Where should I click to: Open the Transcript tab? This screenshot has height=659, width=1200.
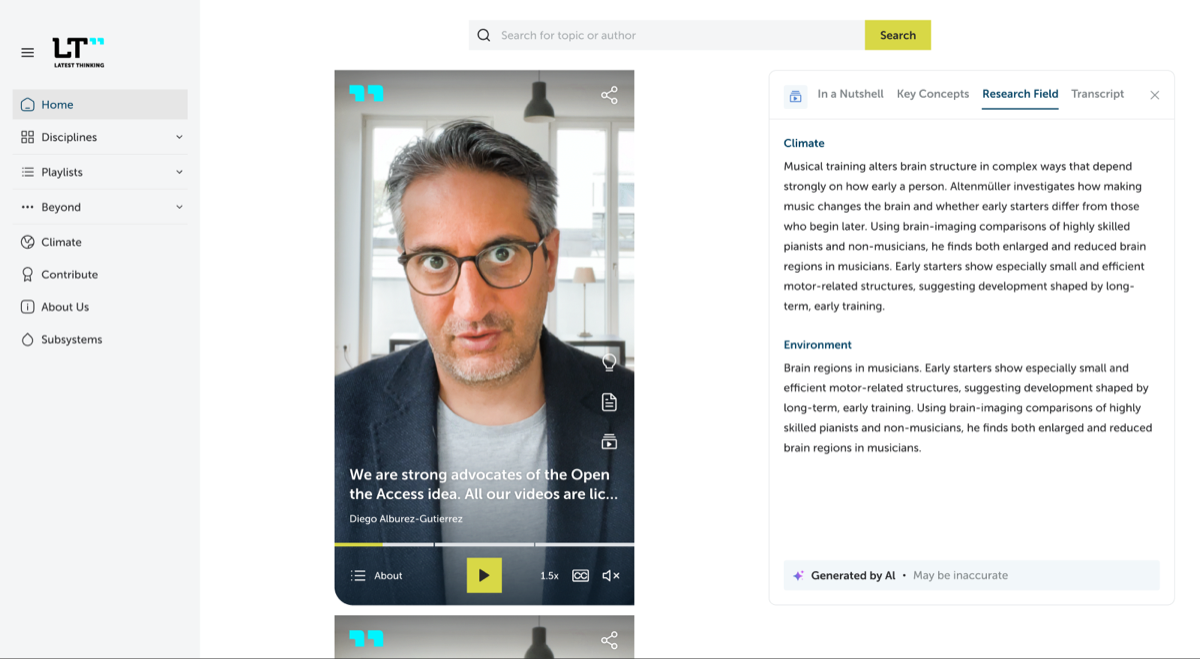pyautogui.click(x=1097, y=94)
